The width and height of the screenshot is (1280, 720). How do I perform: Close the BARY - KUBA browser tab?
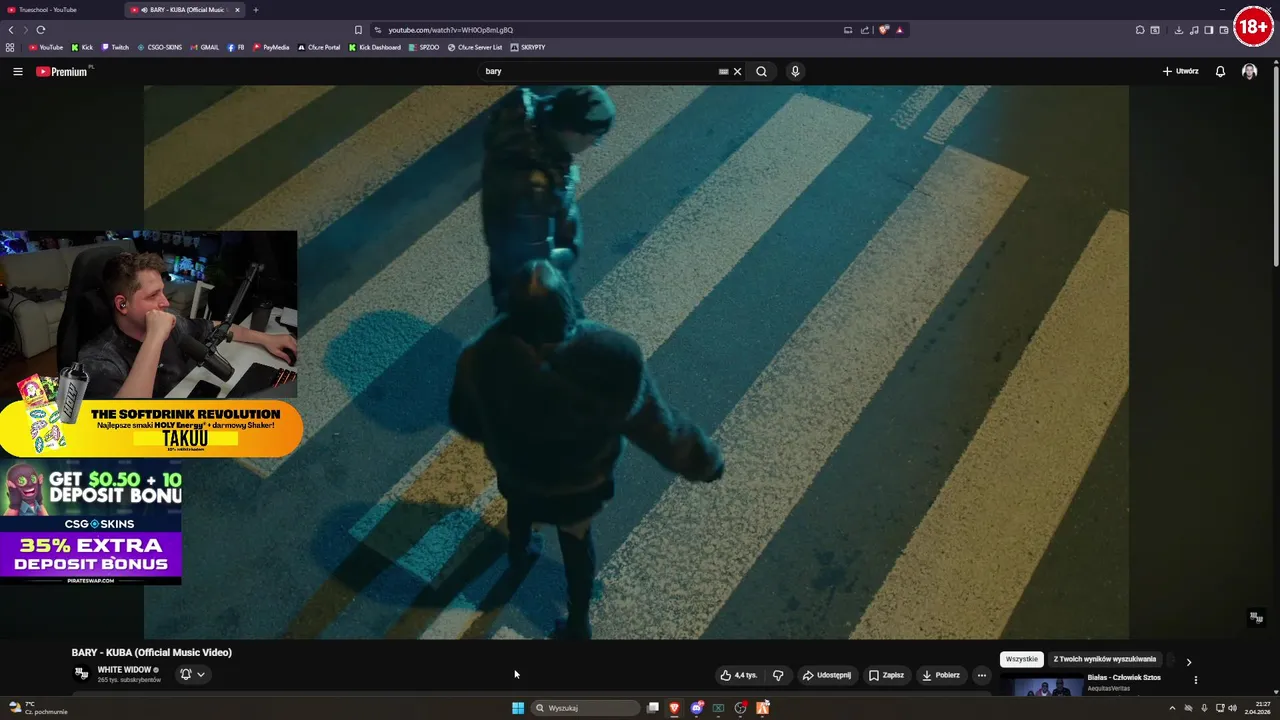coord(237,10)
